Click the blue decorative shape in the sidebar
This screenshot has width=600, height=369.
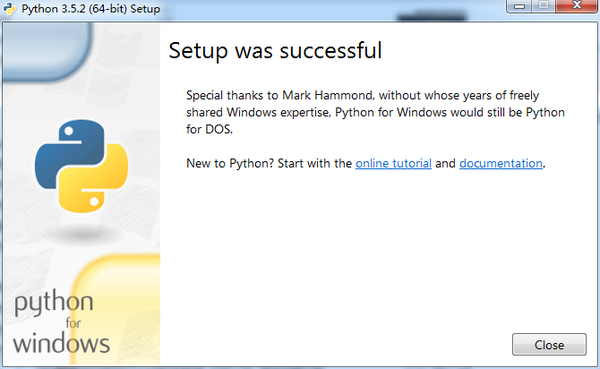click(x=47, y=50)
